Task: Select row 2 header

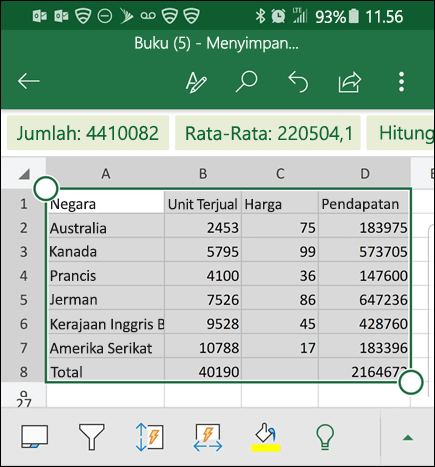Action: click(x=23, y=228)
